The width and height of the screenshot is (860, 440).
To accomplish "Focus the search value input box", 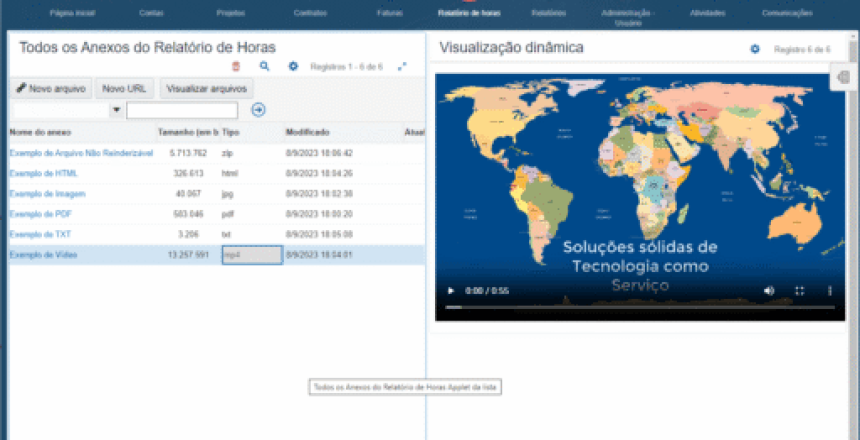I will tap(182, 110).
